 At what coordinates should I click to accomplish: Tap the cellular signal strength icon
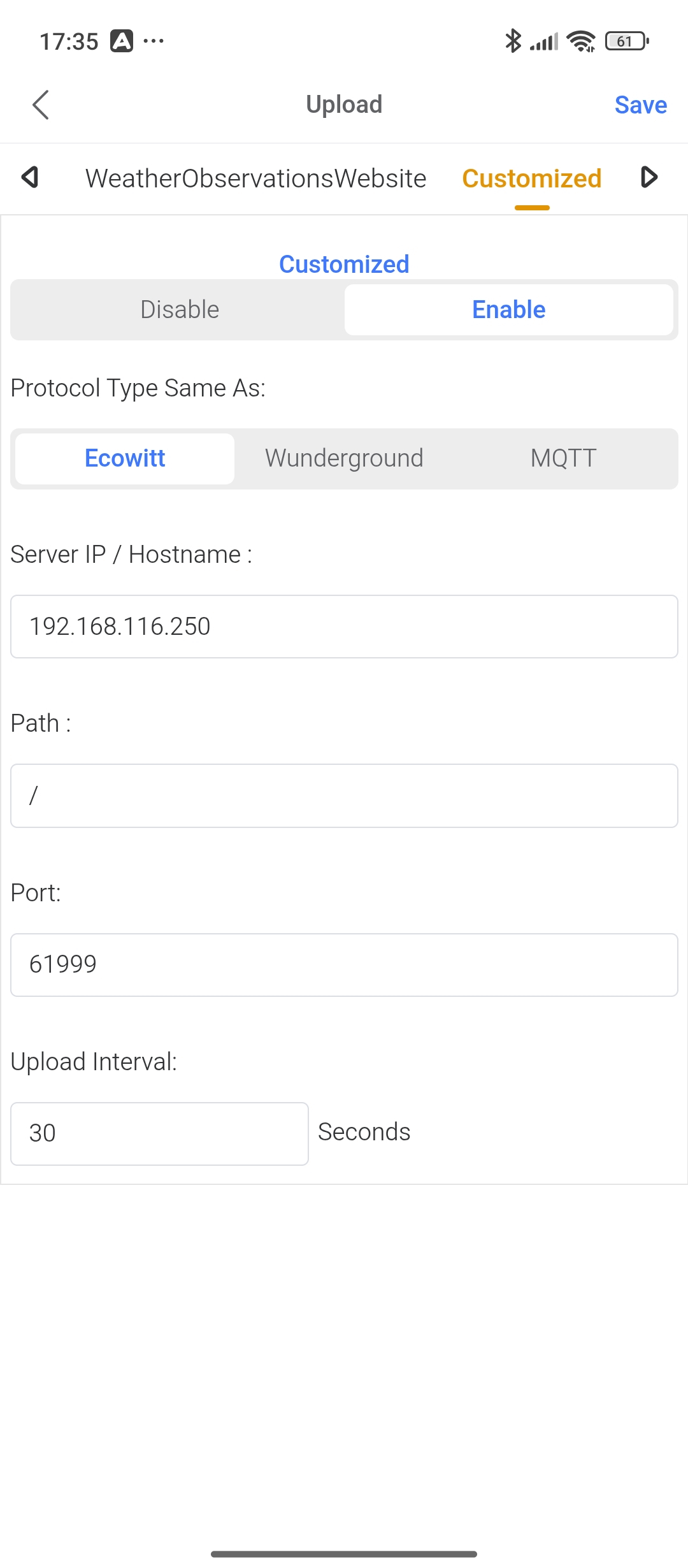[544, 41]
